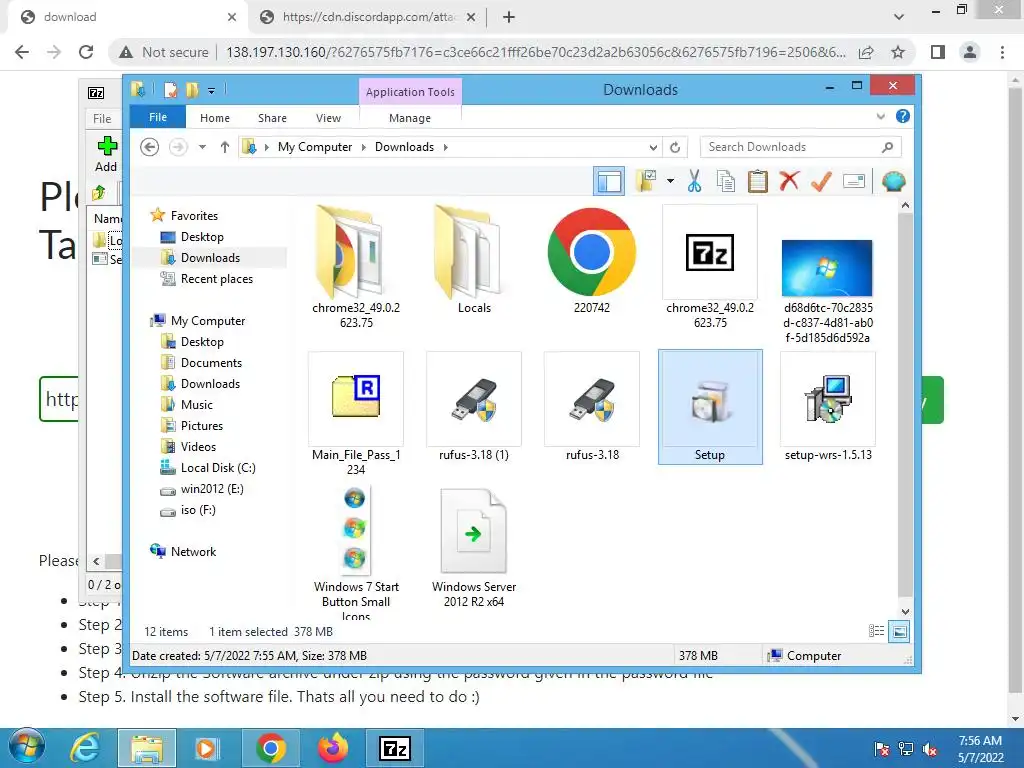Image resolution: width=1024 pixels, height=768 pixels.
Task: Open Chrome three-dot menu
Action: pyautogui.click(x=1002, y=52)
